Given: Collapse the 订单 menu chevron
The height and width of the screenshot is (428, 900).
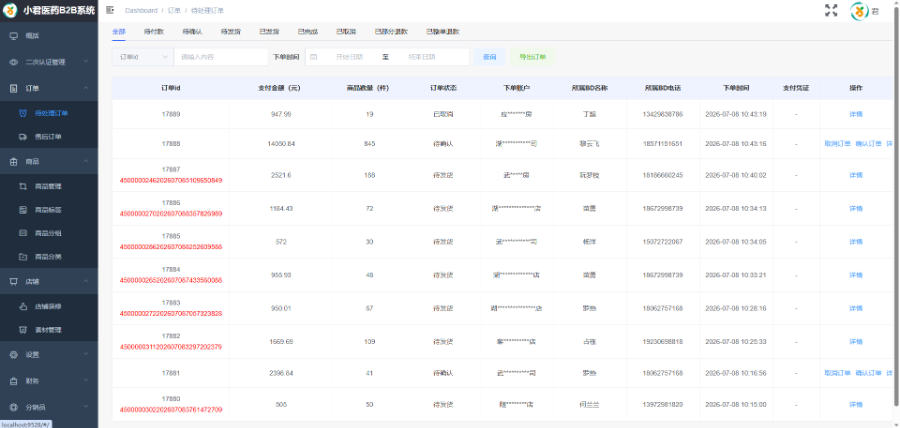Looking at the screenshot, I should coord(86,88).
